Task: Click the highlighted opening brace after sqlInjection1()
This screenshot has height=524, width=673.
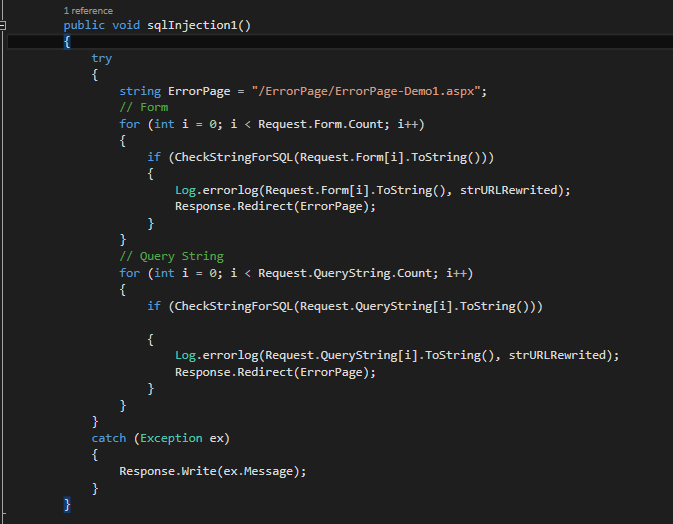Action: pyautogui.click(x=67, y=42)
